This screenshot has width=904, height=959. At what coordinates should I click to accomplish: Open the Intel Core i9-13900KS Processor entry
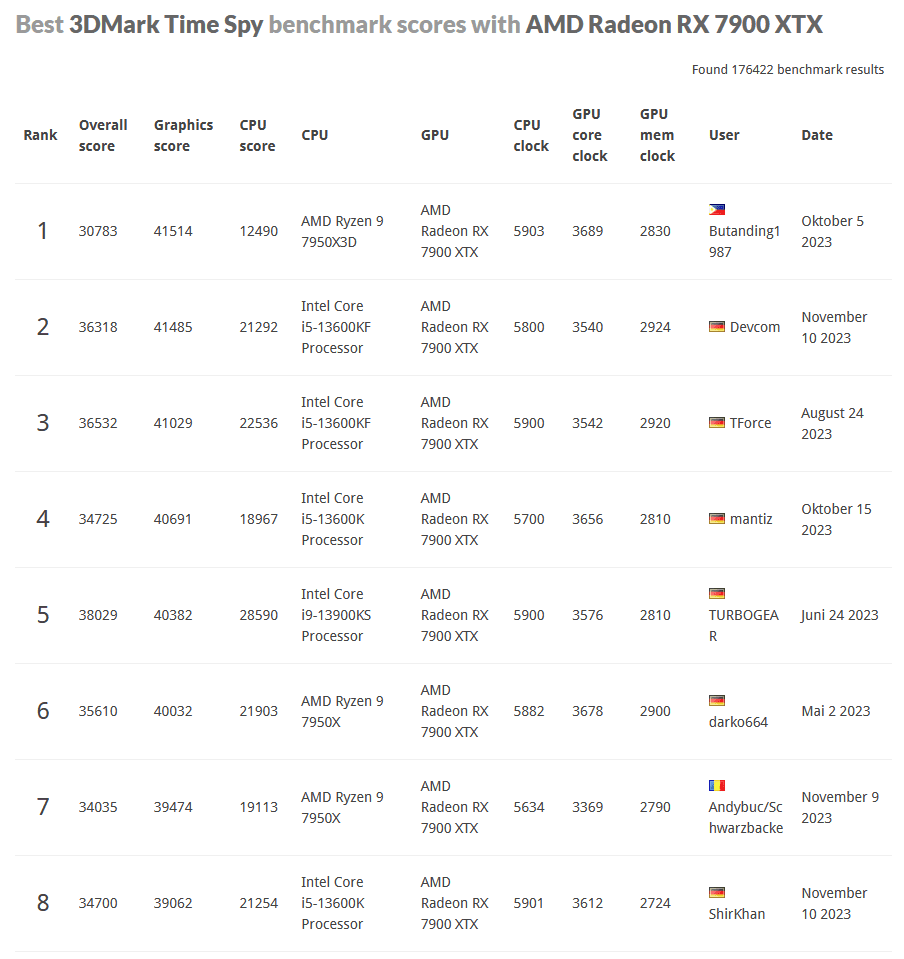(x=336, y=615)
